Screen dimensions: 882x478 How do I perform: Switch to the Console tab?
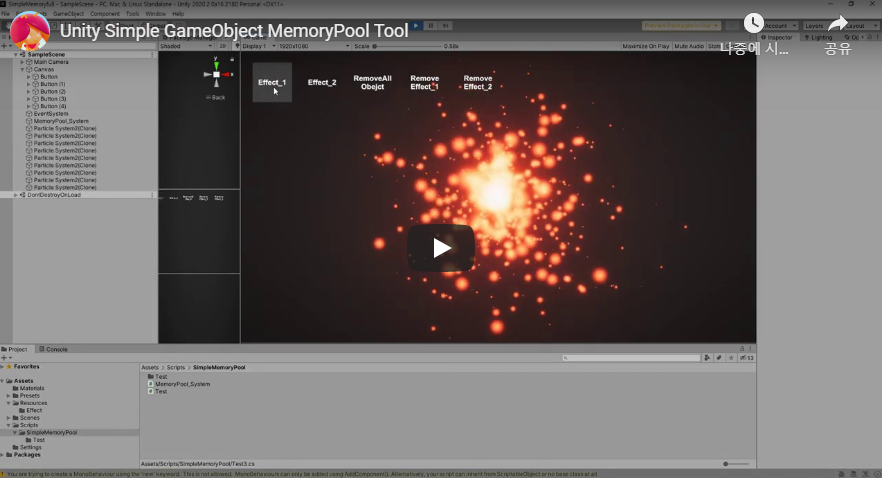pos(53,349)
